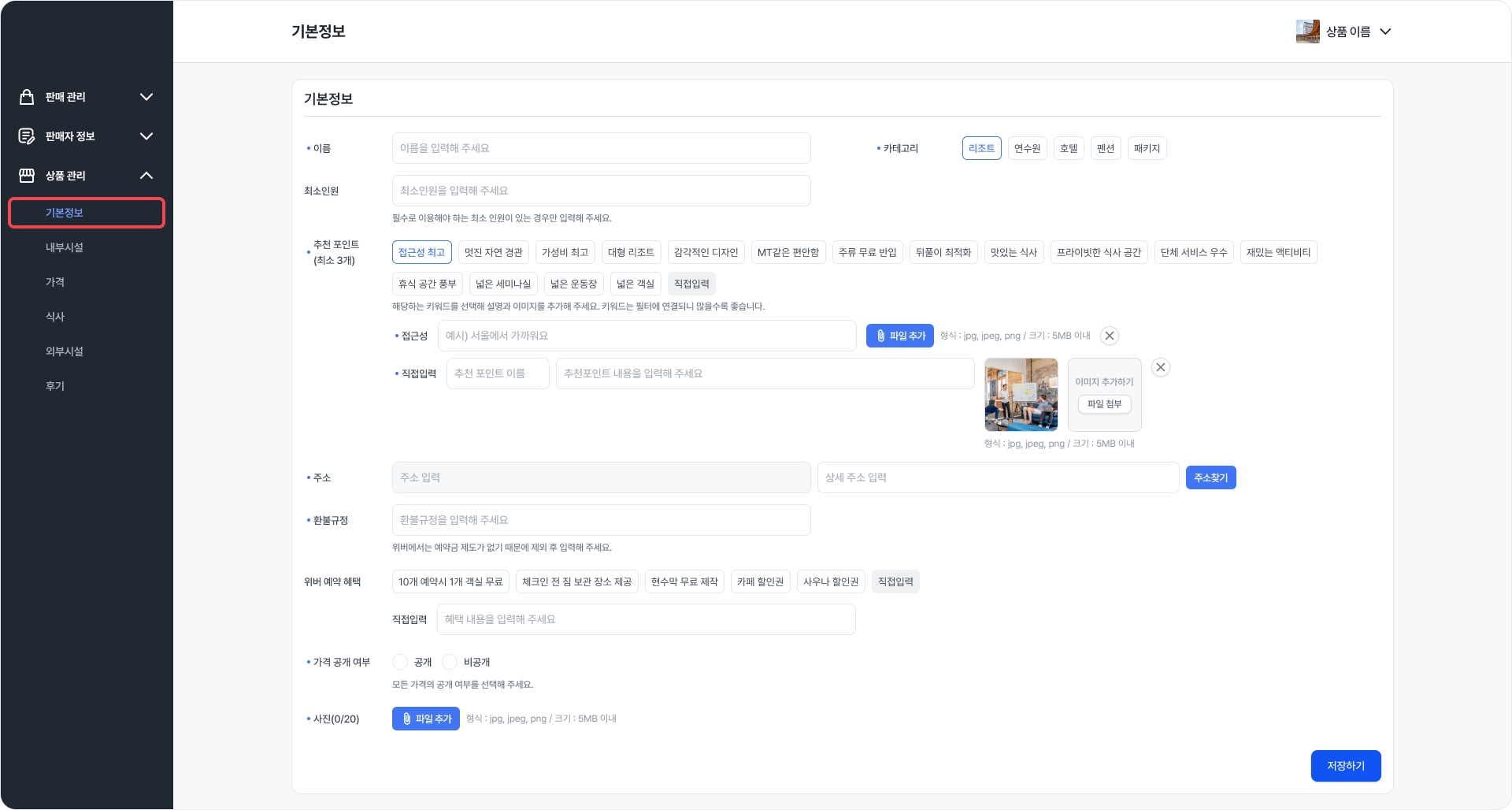1512x810 pixels.
Task: Click the 접근성 description input field
Action: 647,336
